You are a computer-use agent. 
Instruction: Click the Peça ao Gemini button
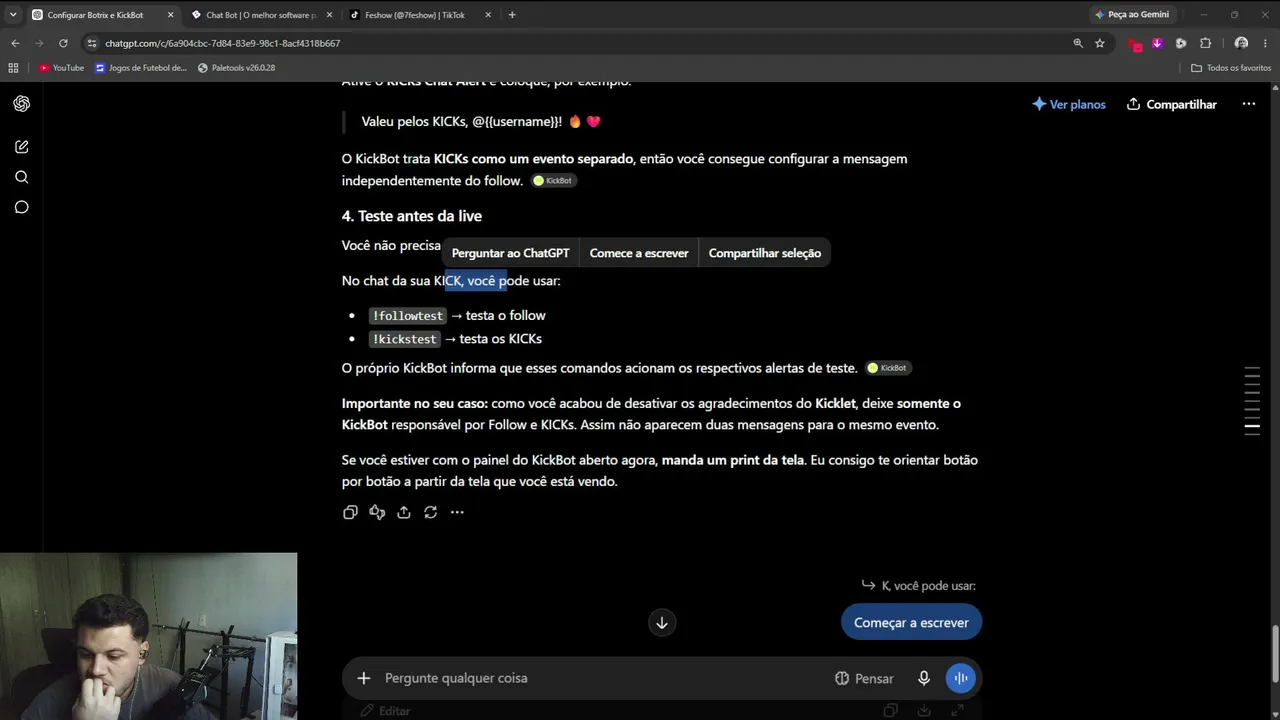pos(1132,15)
